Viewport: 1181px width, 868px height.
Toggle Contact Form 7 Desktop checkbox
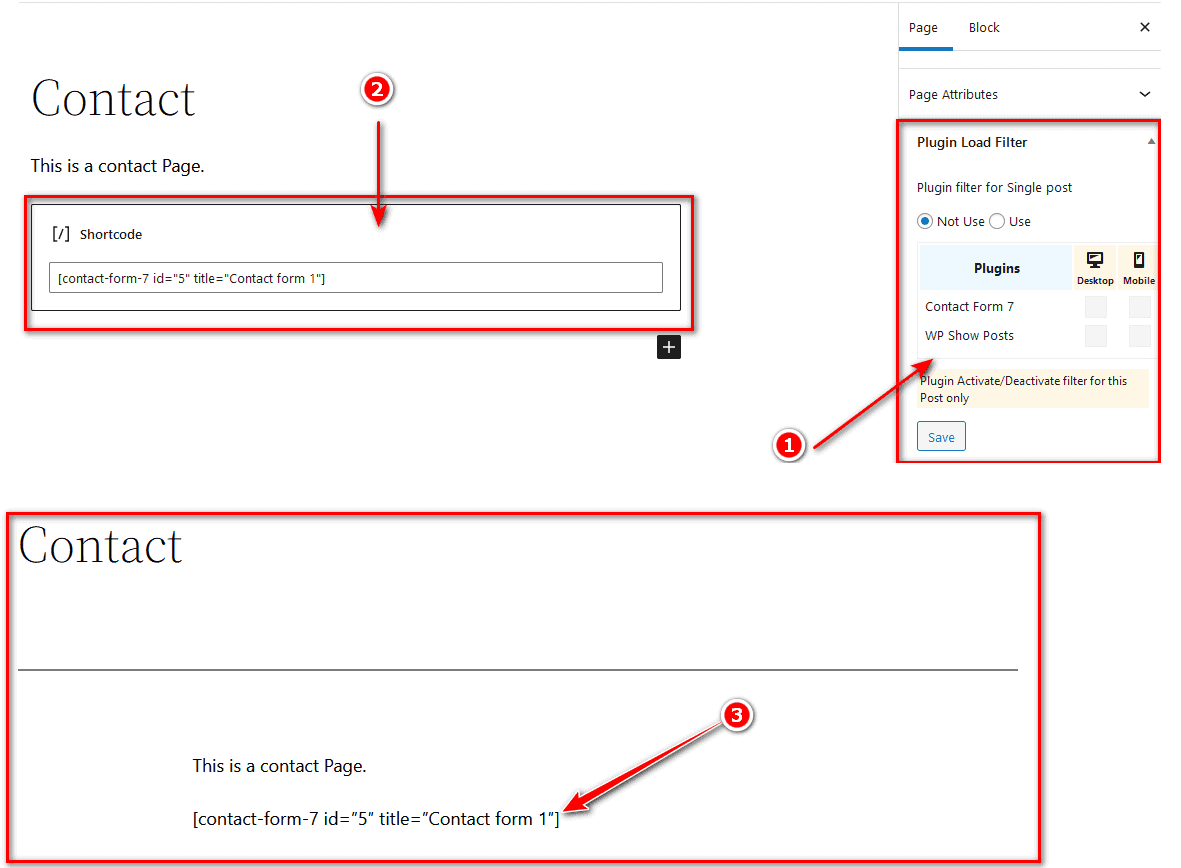pos(1096,307)
